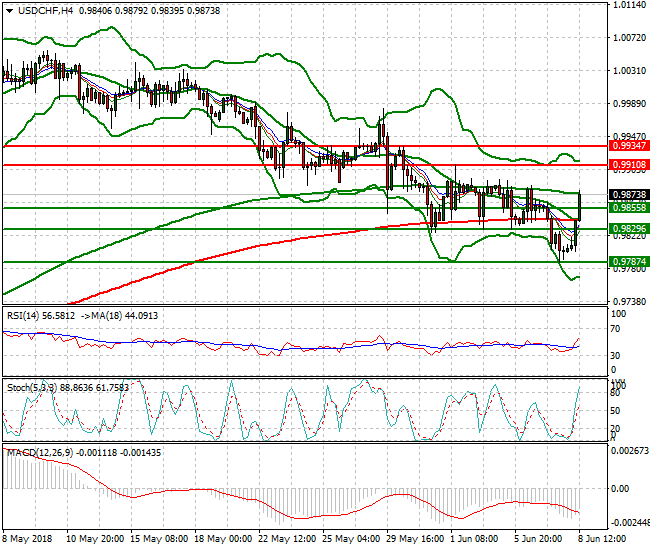The width and height of the screenshot is (650, 550).
Task: Click the Stochastic scale level 50
Action: pos(616,411)
